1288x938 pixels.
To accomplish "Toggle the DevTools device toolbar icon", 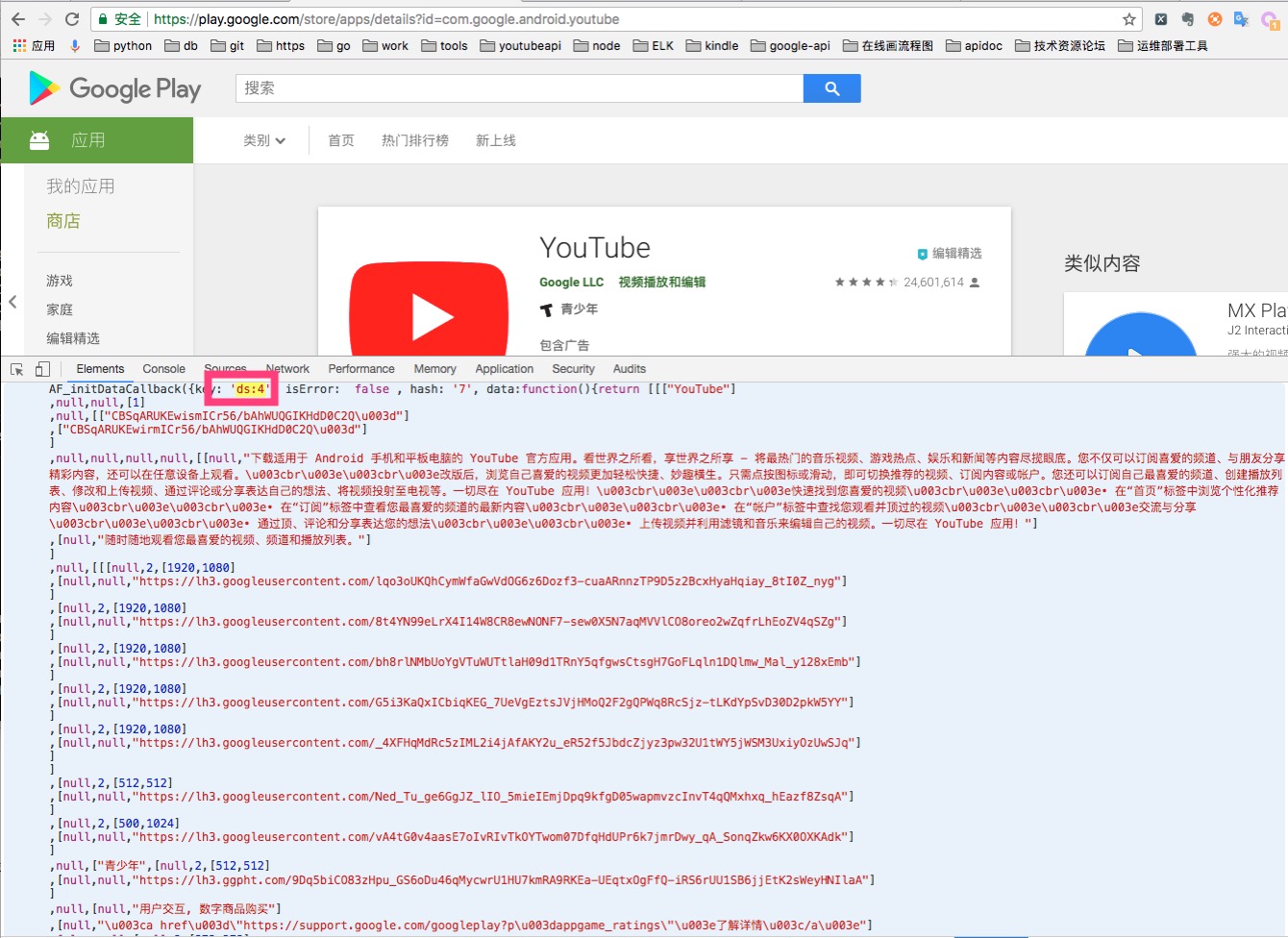I will (42, 369).
